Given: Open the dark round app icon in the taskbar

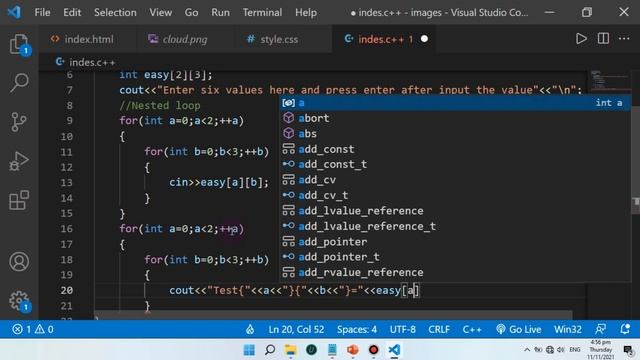Looking at the screenshot, I should 311,350.
